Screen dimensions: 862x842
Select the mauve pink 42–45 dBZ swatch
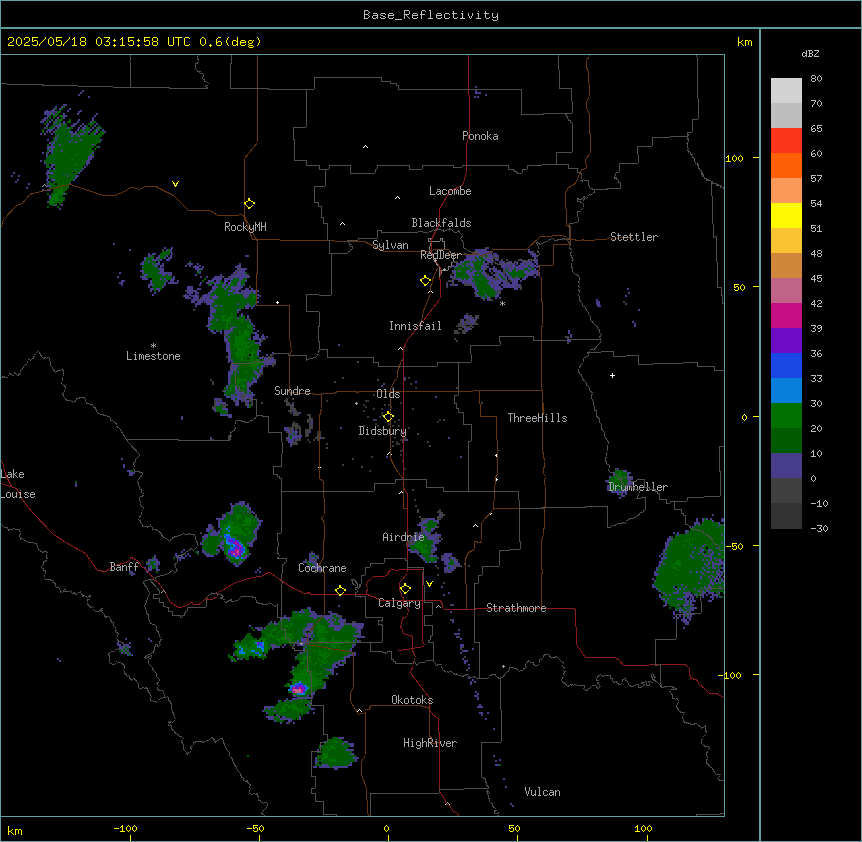click(786, 291)
